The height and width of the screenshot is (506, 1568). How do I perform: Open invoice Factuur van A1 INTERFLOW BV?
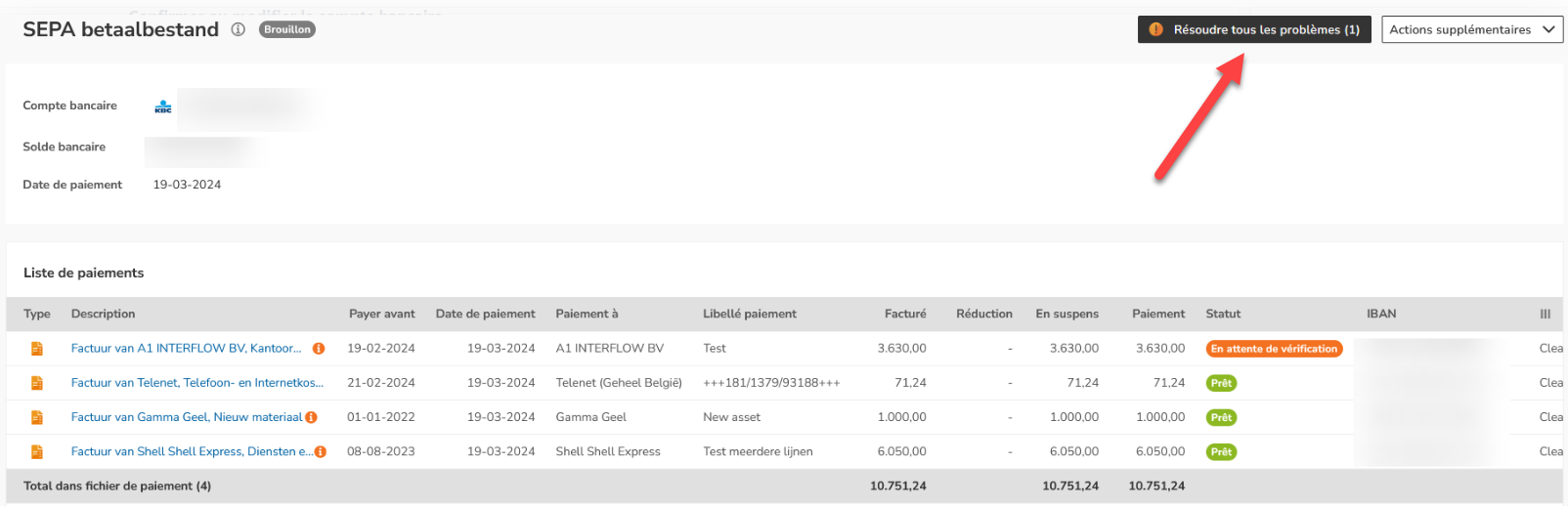186,348
